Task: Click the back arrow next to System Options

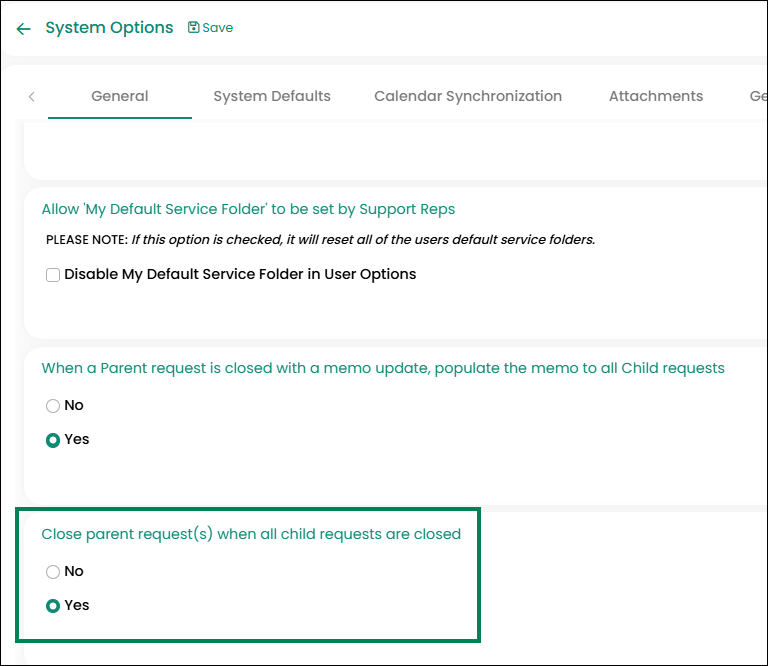Action: (x=24, y=29)
